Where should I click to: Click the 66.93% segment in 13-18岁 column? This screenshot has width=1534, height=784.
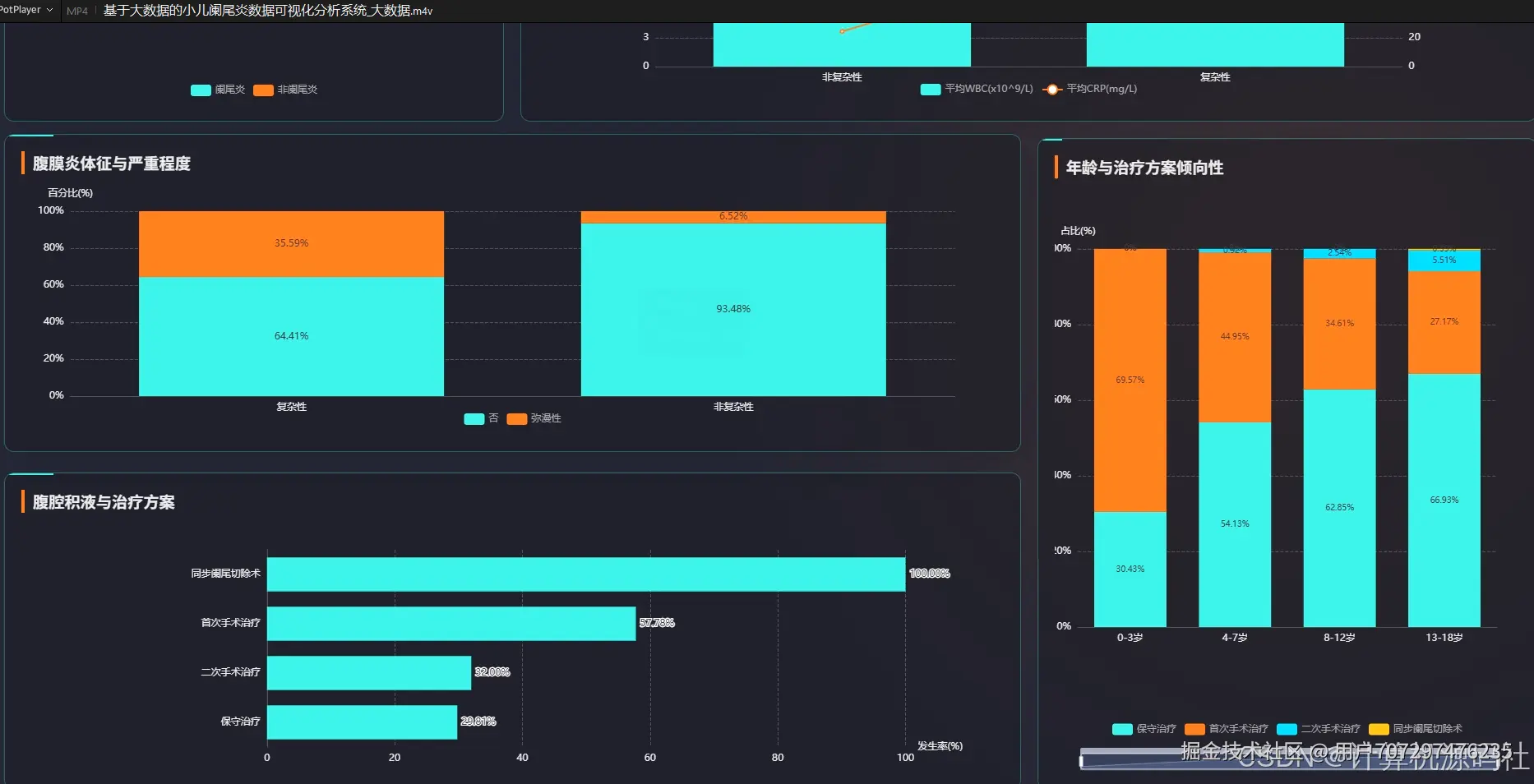1444,500
